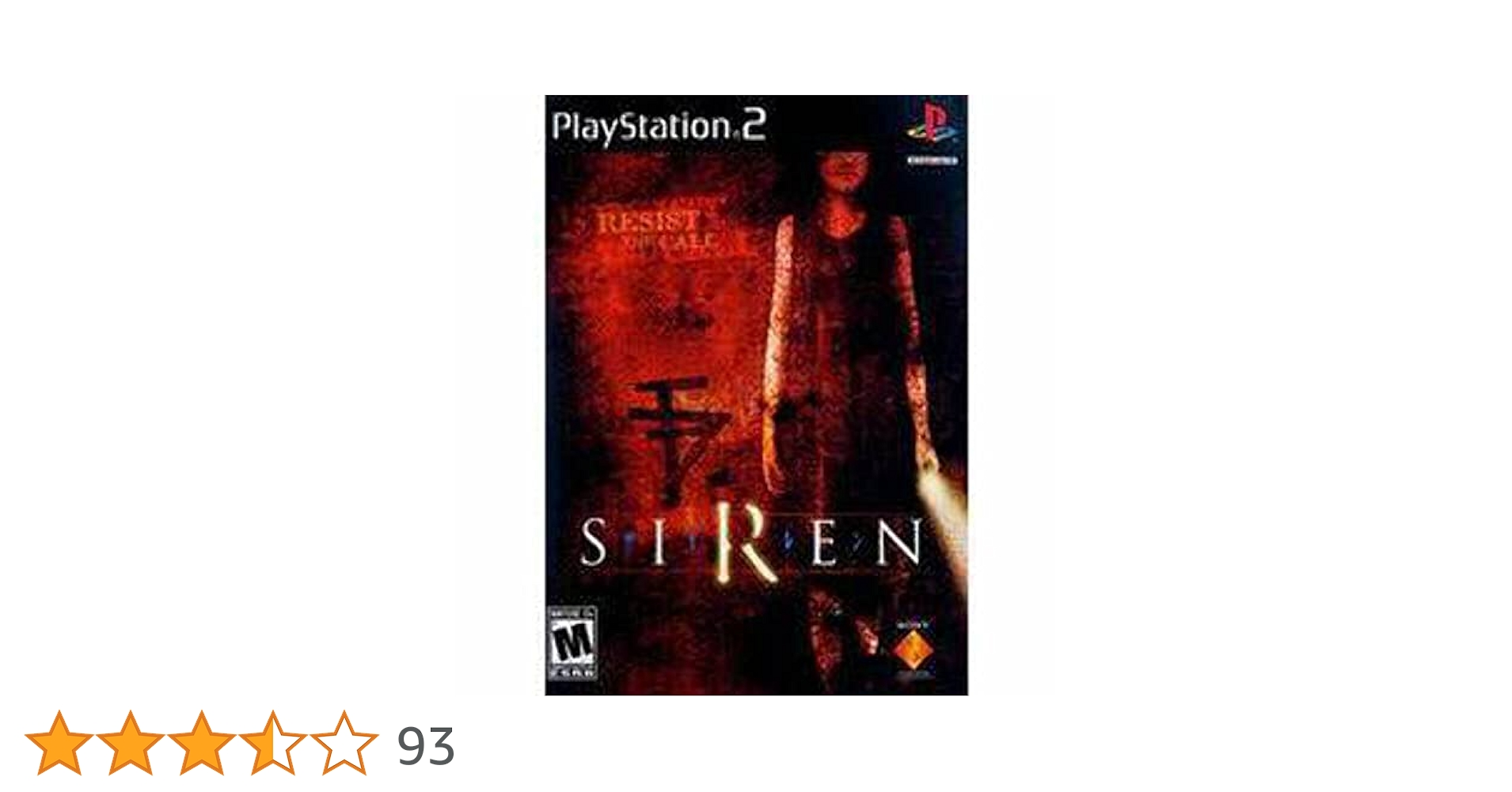Click the first rating star
1512x792 pixels.
coord(59,743)
